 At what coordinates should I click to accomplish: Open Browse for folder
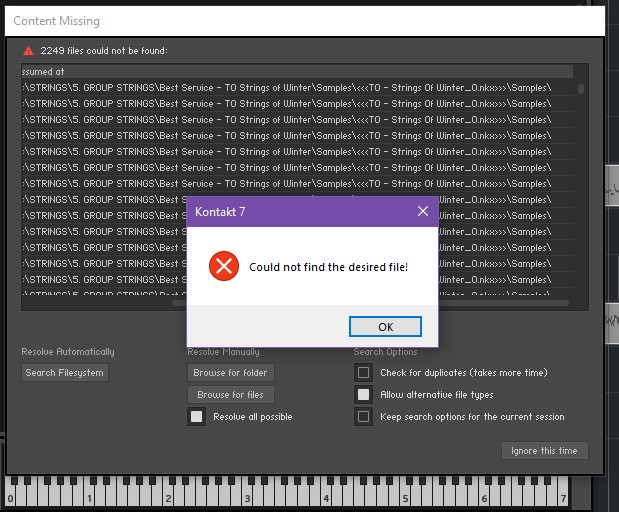[231, 373]
